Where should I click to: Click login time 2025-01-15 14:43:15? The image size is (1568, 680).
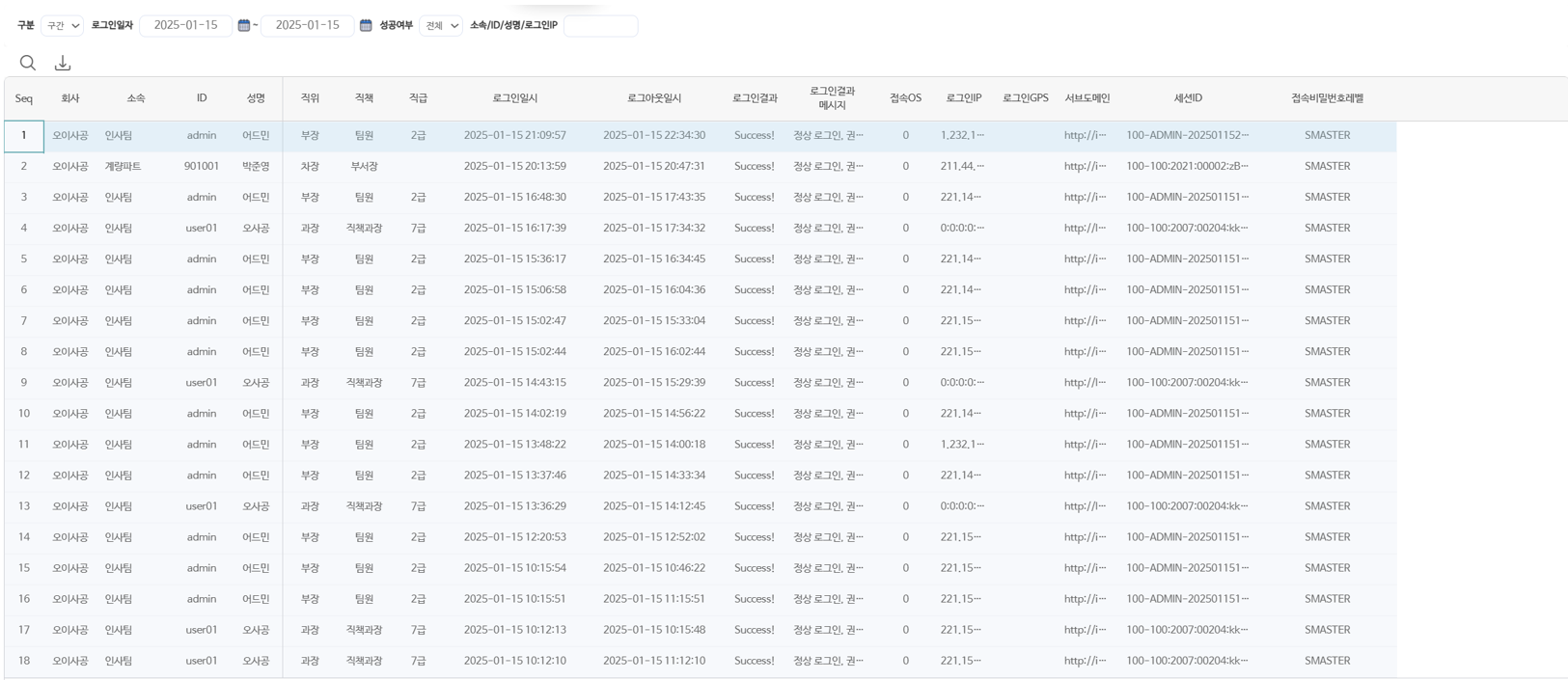[515, 383]
